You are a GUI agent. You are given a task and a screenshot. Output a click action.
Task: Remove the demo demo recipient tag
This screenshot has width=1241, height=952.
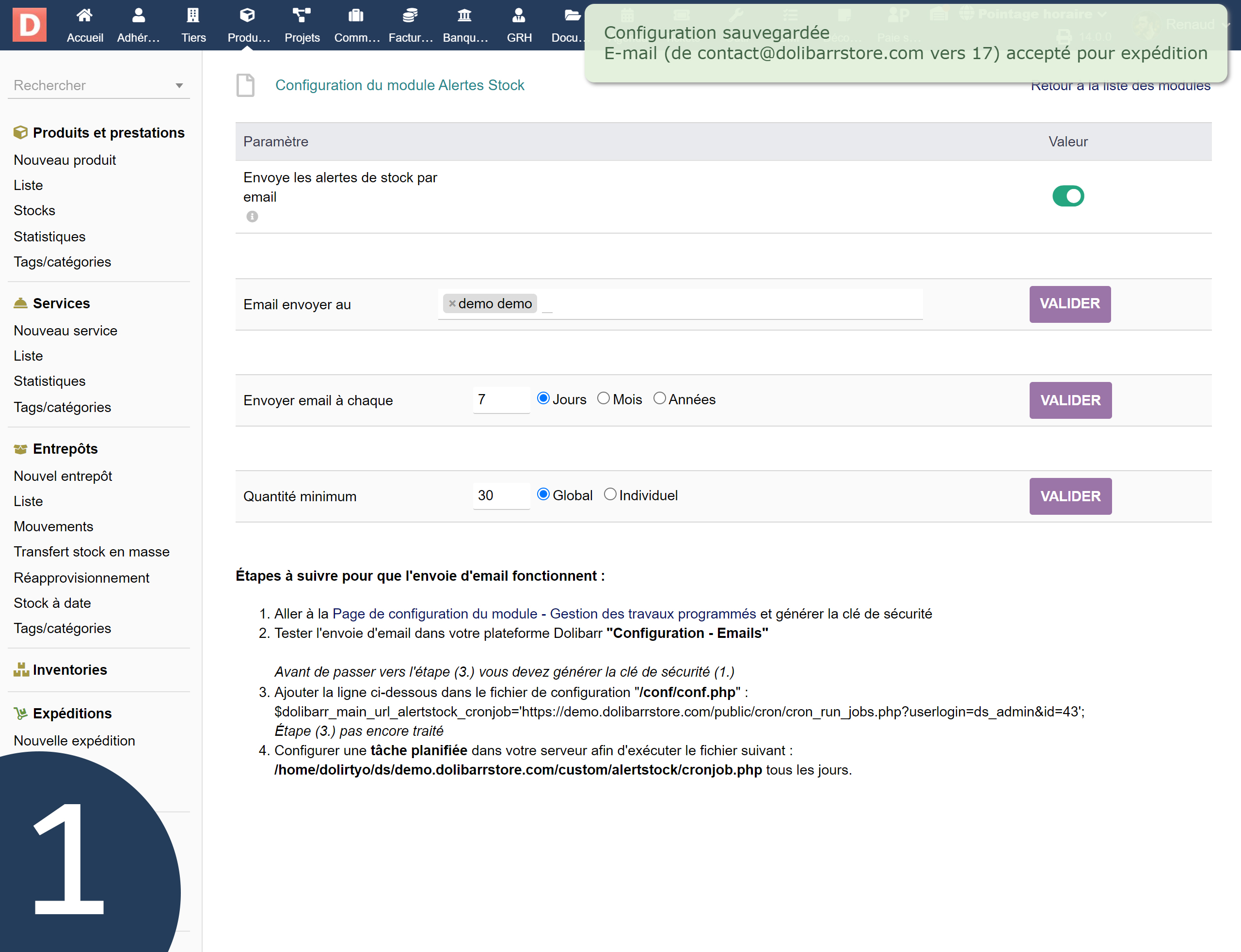(x=452, y=304)
